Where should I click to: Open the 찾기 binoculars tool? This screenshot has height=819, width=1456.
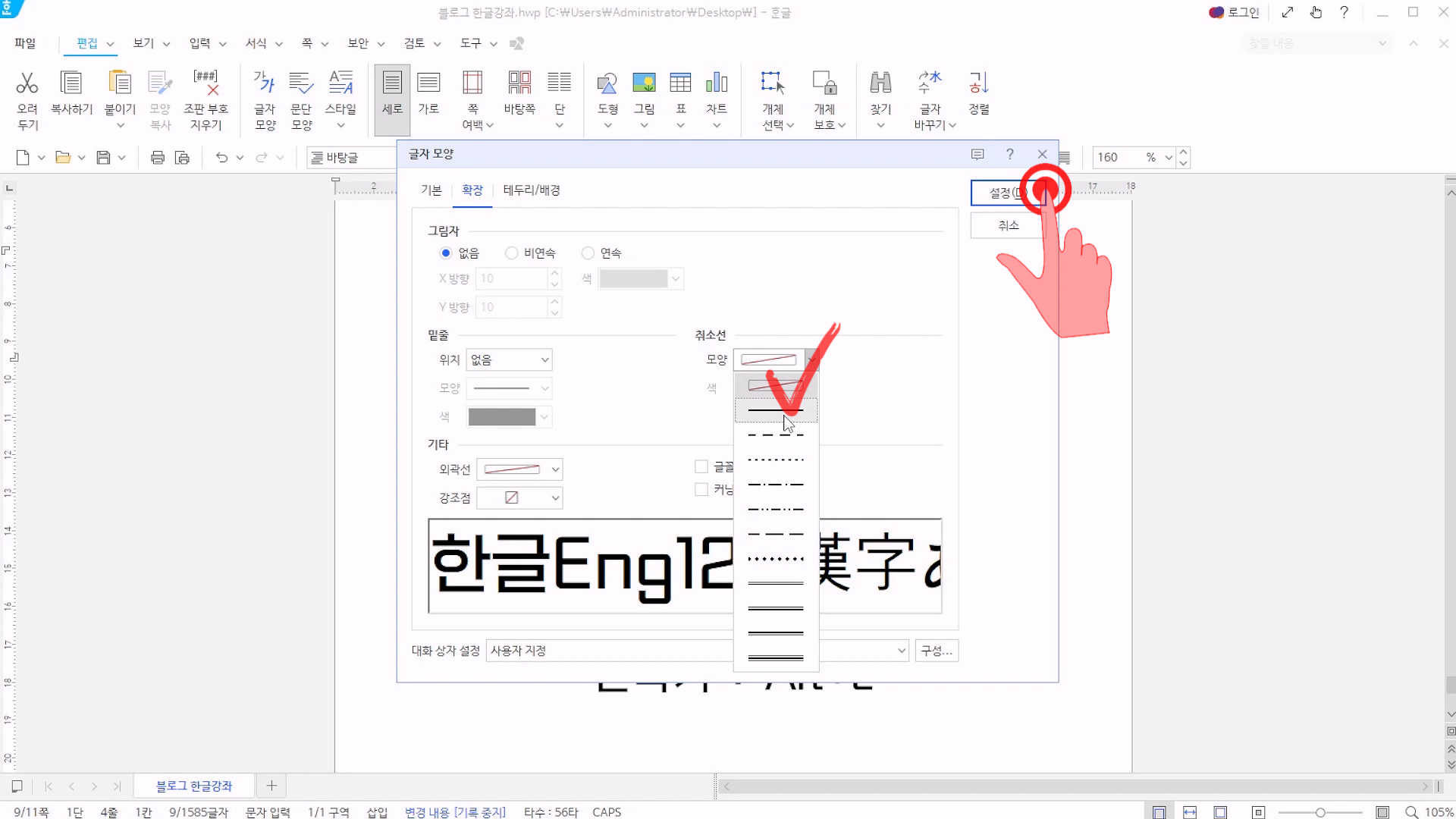point(880,83)
